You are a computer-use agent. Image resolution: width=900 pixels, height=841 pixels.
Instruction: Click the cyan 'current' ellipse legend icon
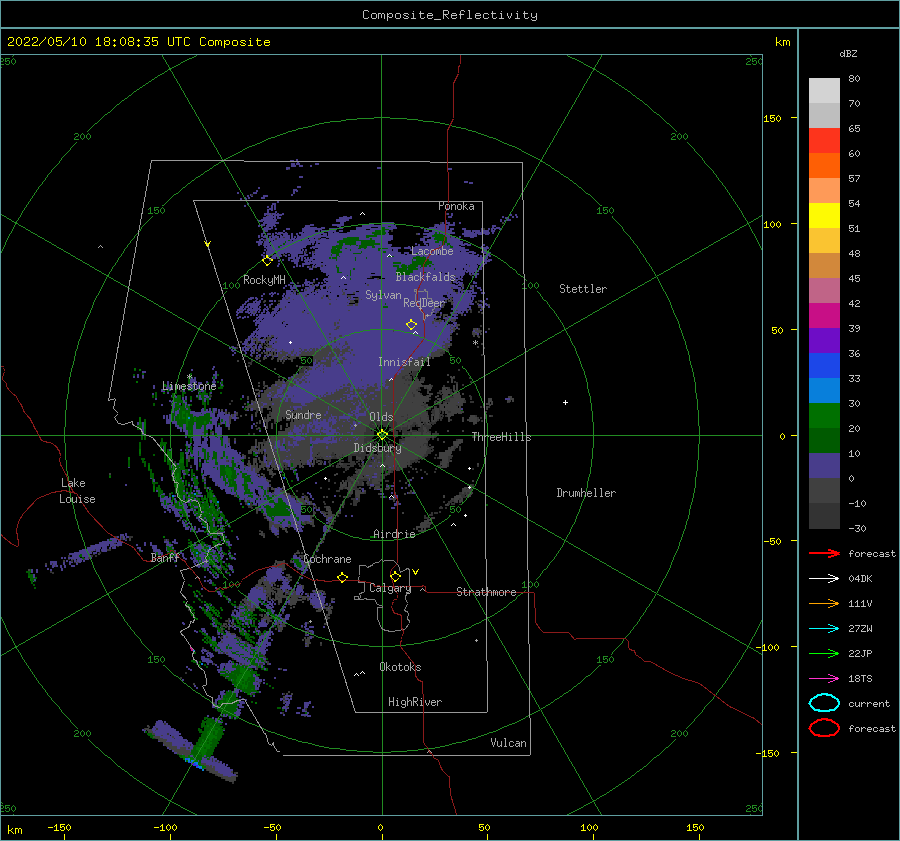pyautogui.click(x=824, y=703)
